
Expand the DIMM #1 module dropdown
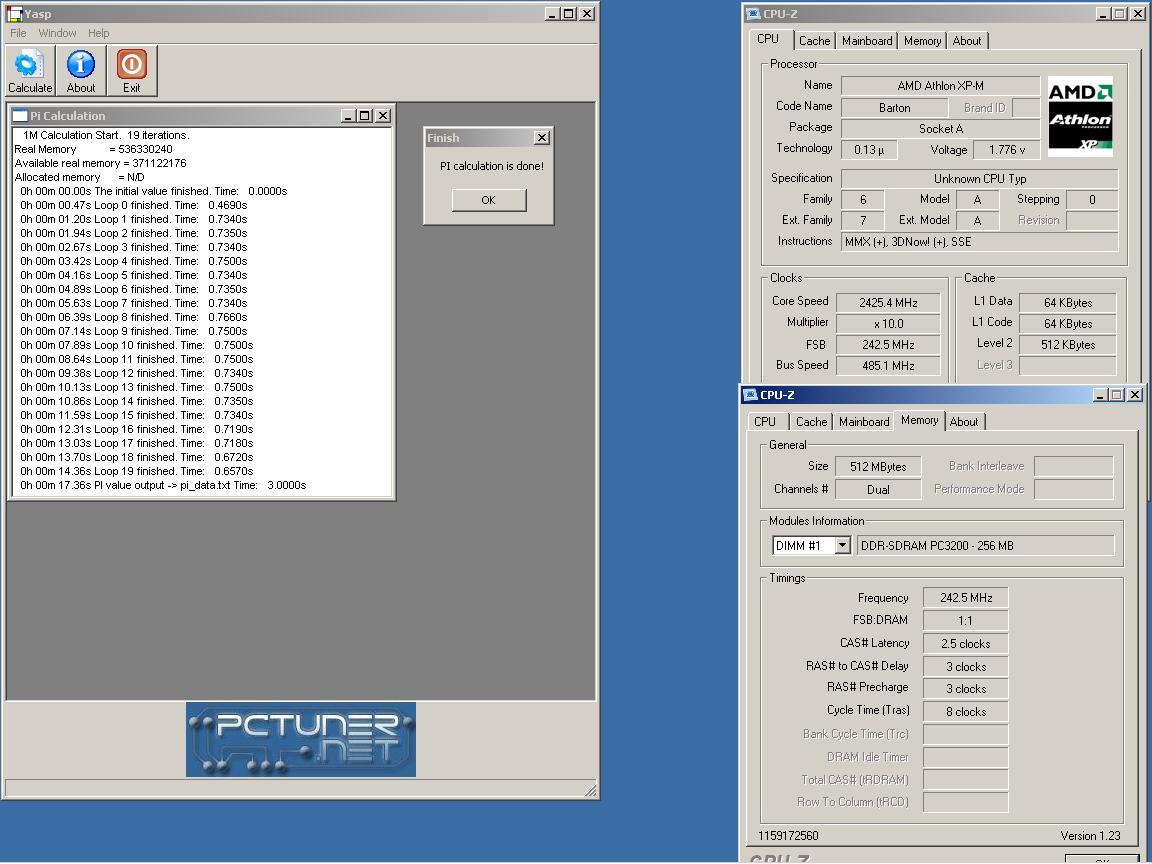pos(843,546)
